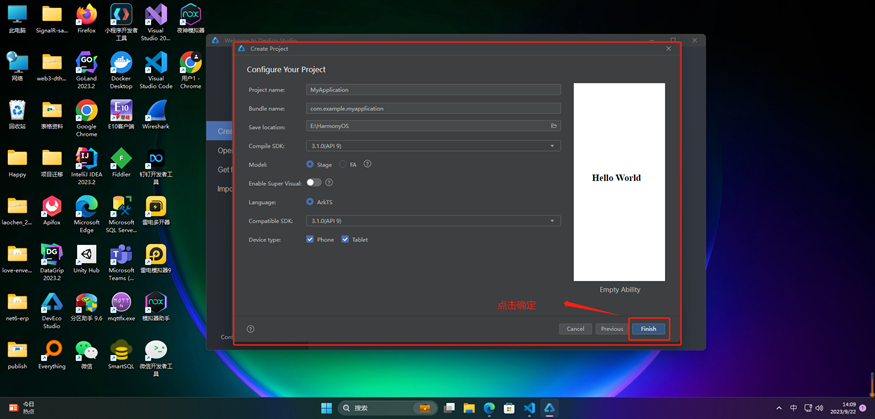
Task: Click Bundle name input field
Action: tap(433, 108)
